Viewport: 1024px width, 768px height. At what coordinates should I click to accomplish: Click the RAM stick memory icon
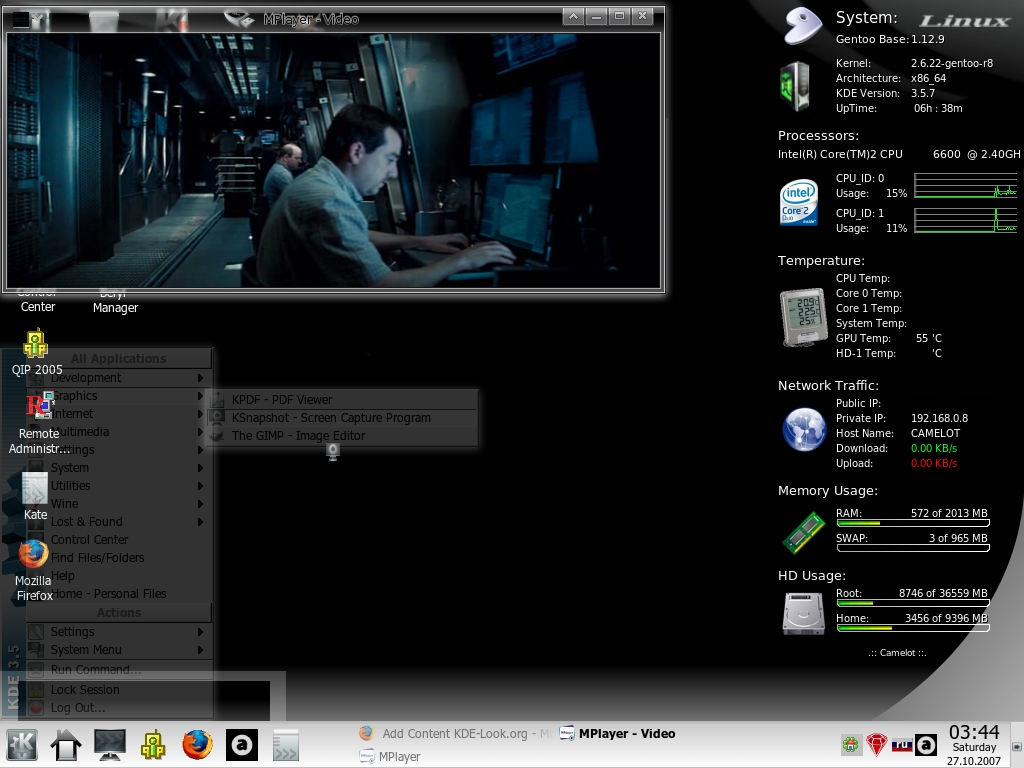point(804,532)
